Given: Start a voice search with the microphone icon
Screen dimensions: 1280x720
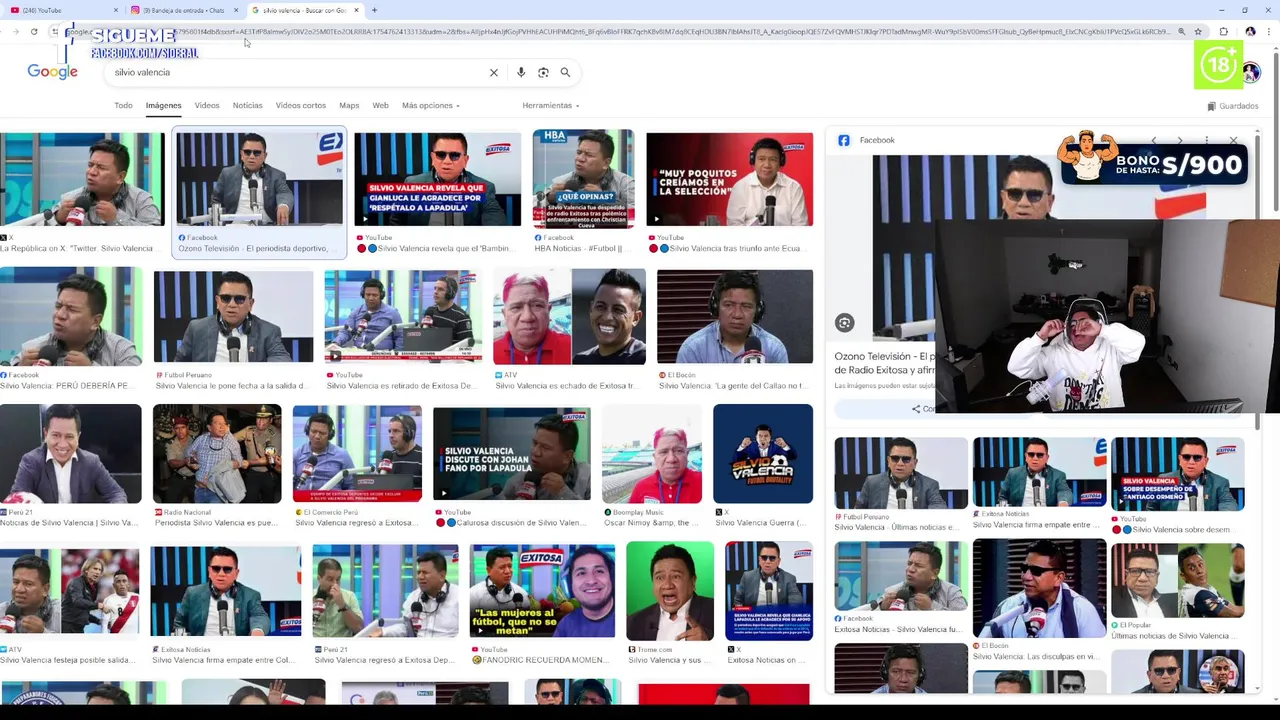Looking at the screenshot, I should tap(521, 72).
